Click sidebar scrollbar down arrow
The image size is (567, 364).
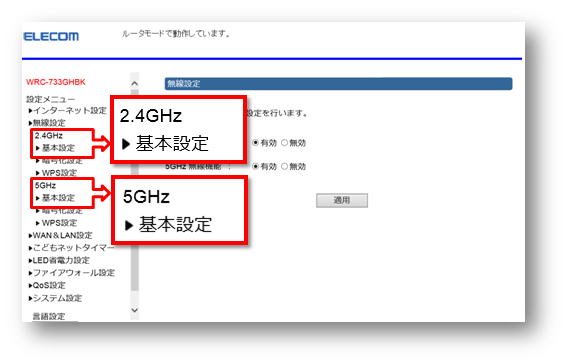(x=135, y=310)
